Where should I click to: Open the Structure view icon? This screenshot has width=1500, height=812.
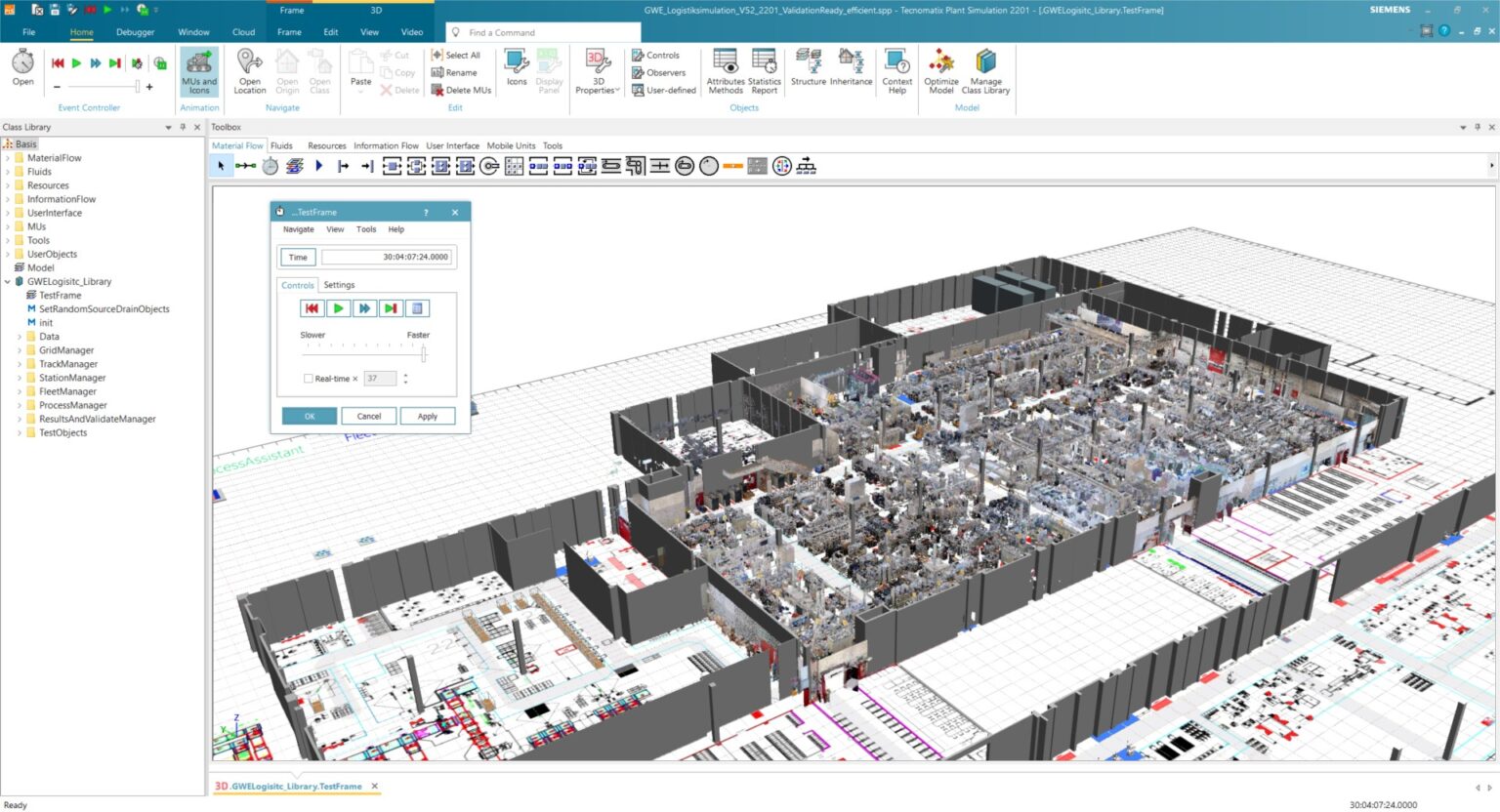tap(808, 68)
